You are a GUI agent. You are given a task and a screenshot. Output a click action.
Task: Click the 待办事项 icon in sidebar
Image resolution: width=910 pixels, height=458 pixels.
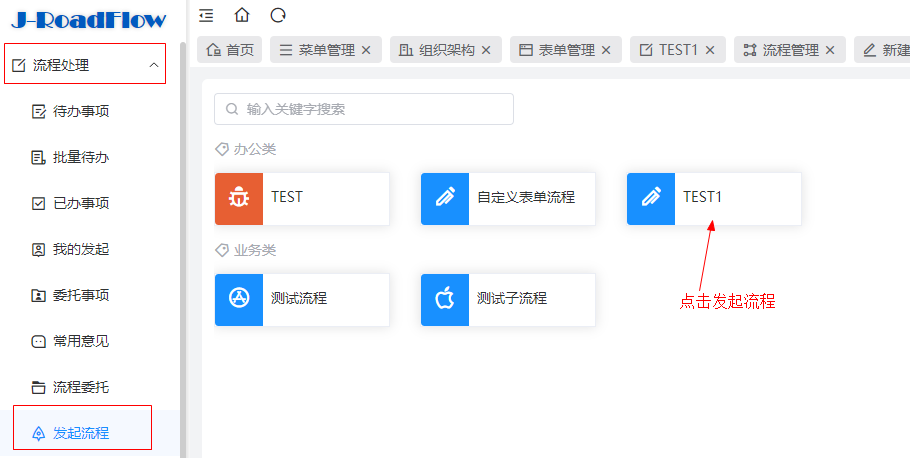point(38,111)
